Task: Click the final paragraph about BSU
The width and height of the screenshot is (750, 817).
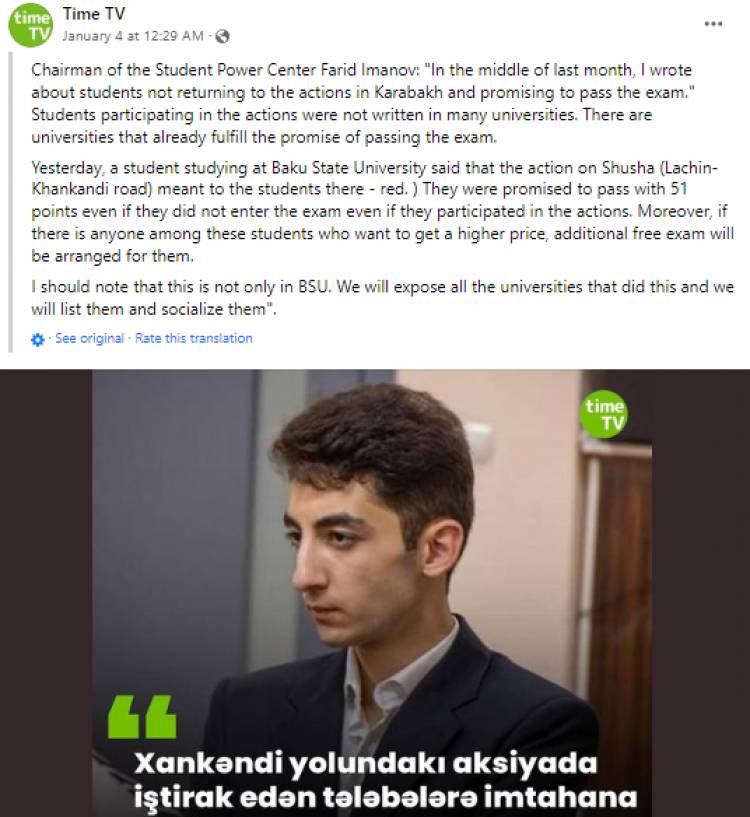Action: tap(383, 298)
